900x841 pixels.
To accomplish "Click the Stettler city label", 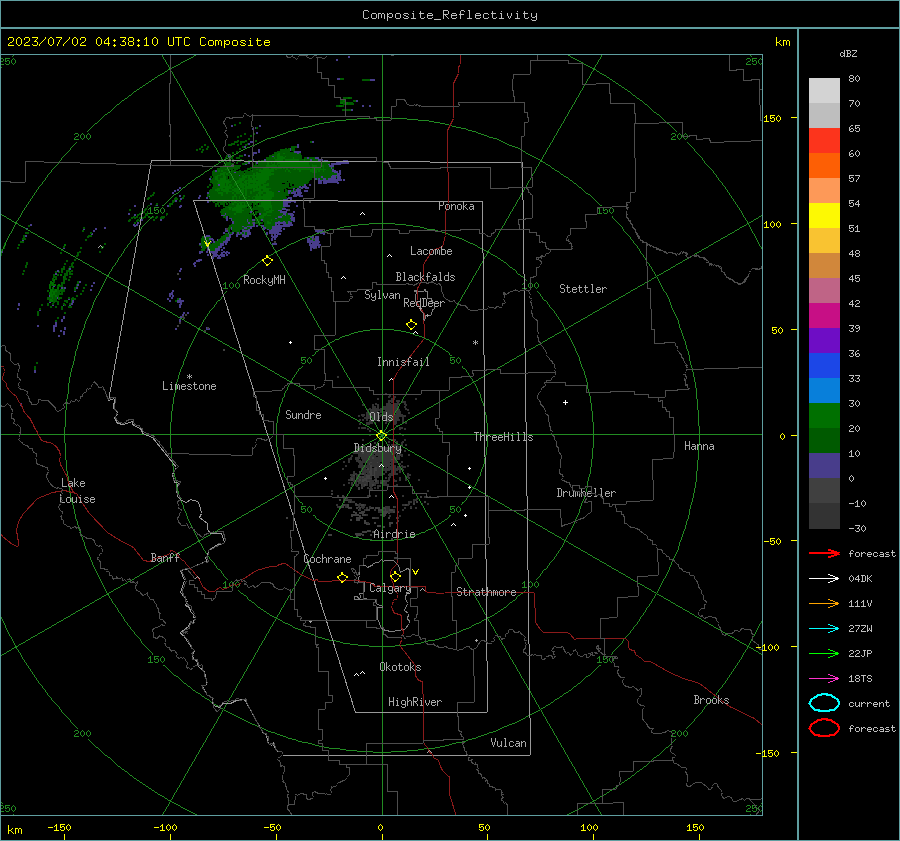I will pyautogui.click(x=583, y=289).
